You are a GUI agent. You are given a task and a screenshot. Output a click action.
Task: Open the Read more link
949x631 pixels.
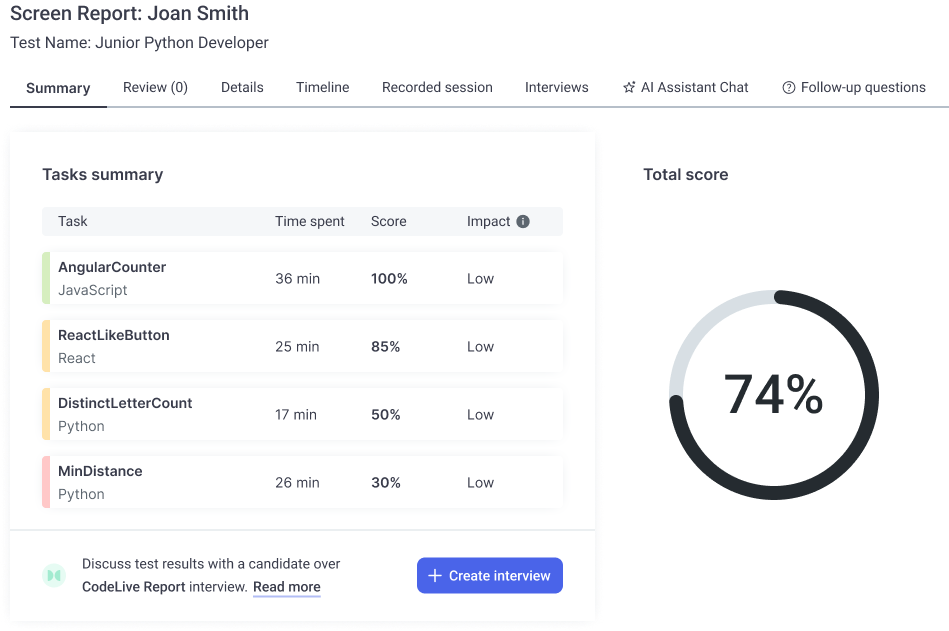pyautogui.click(x=287, y=587)
